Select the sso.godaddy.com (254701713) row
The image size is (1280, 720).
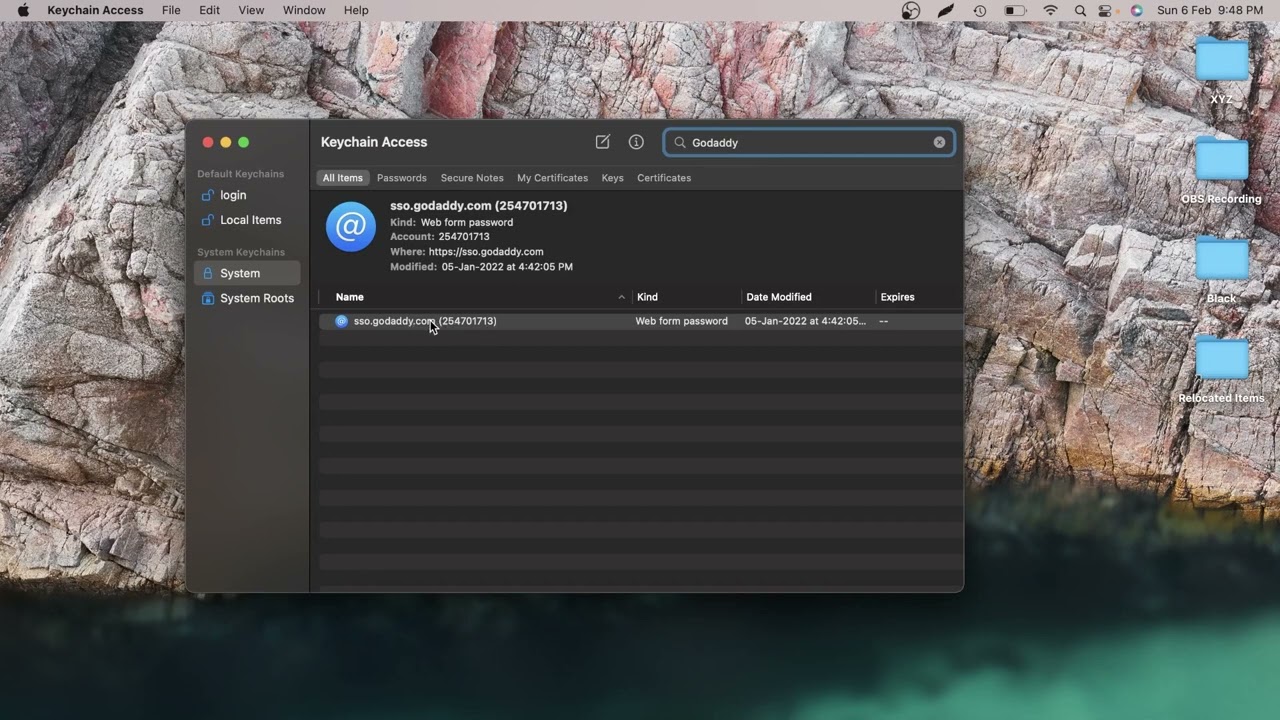(640, 321)
